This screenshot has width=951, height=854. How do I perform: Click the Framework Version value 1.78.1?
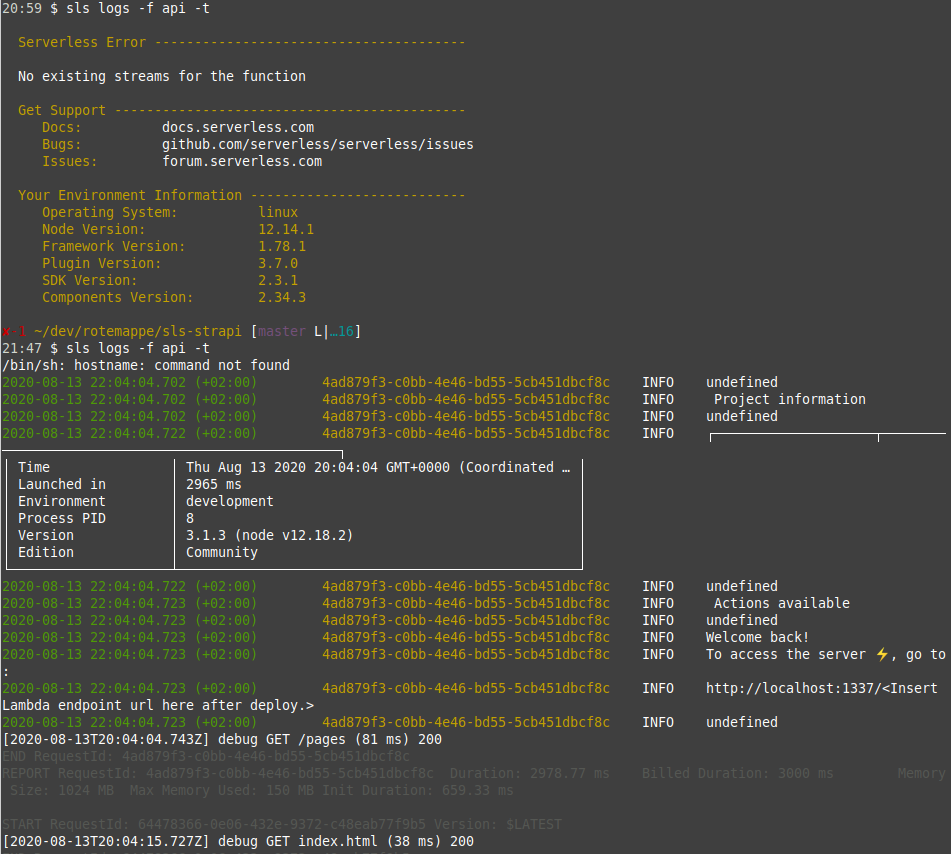coord(282,246)
